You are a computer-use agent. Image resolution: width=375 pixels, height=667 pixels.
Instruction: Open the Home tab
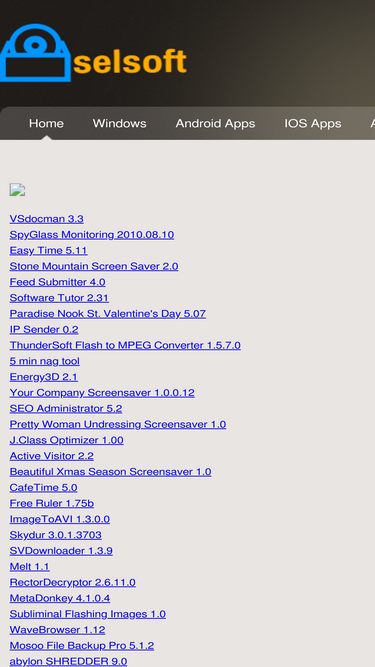coord(46,124)
